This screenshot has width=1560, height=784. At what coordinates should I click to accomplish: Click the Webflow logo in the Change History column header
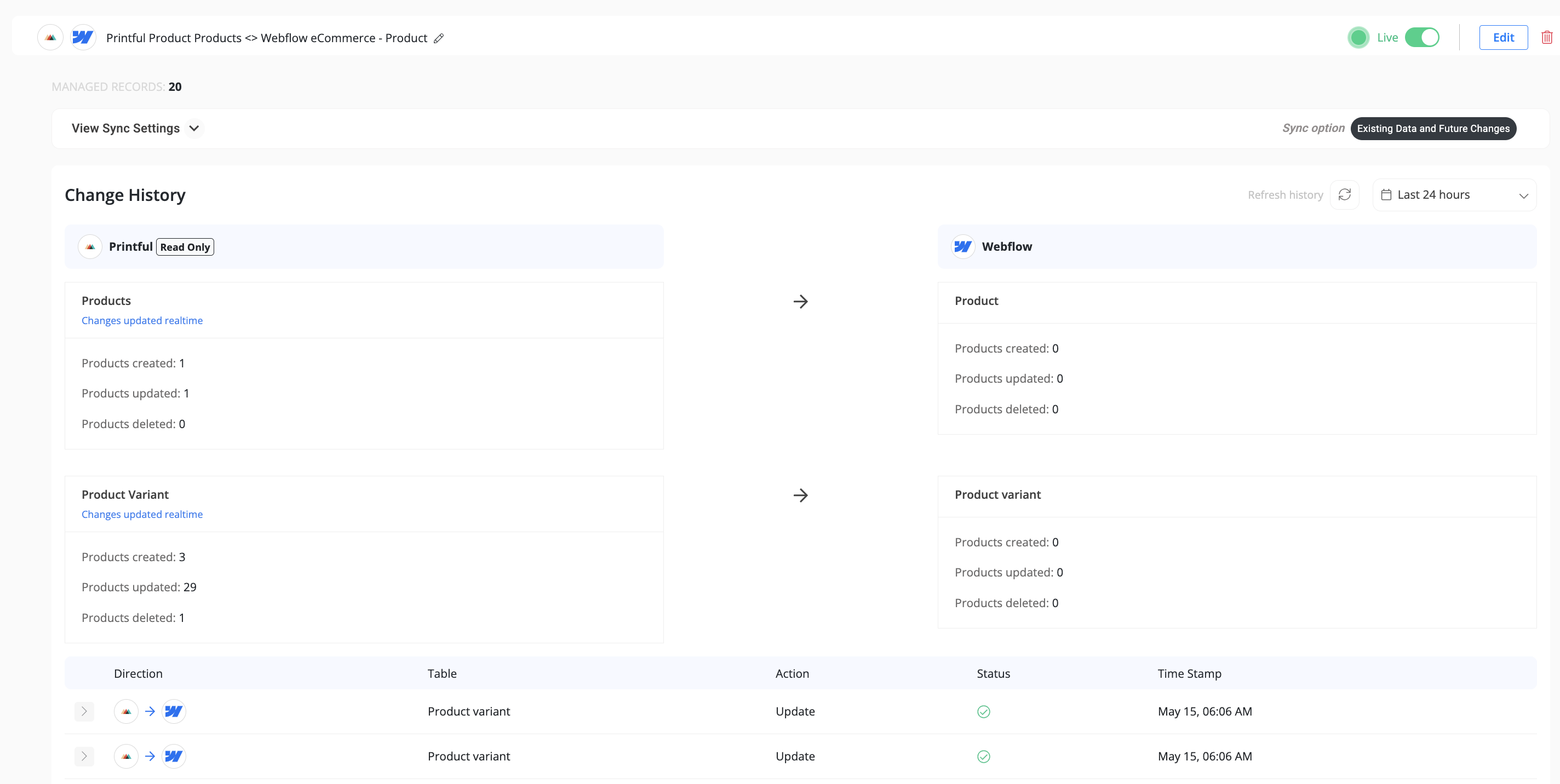[x=963, y=246]
